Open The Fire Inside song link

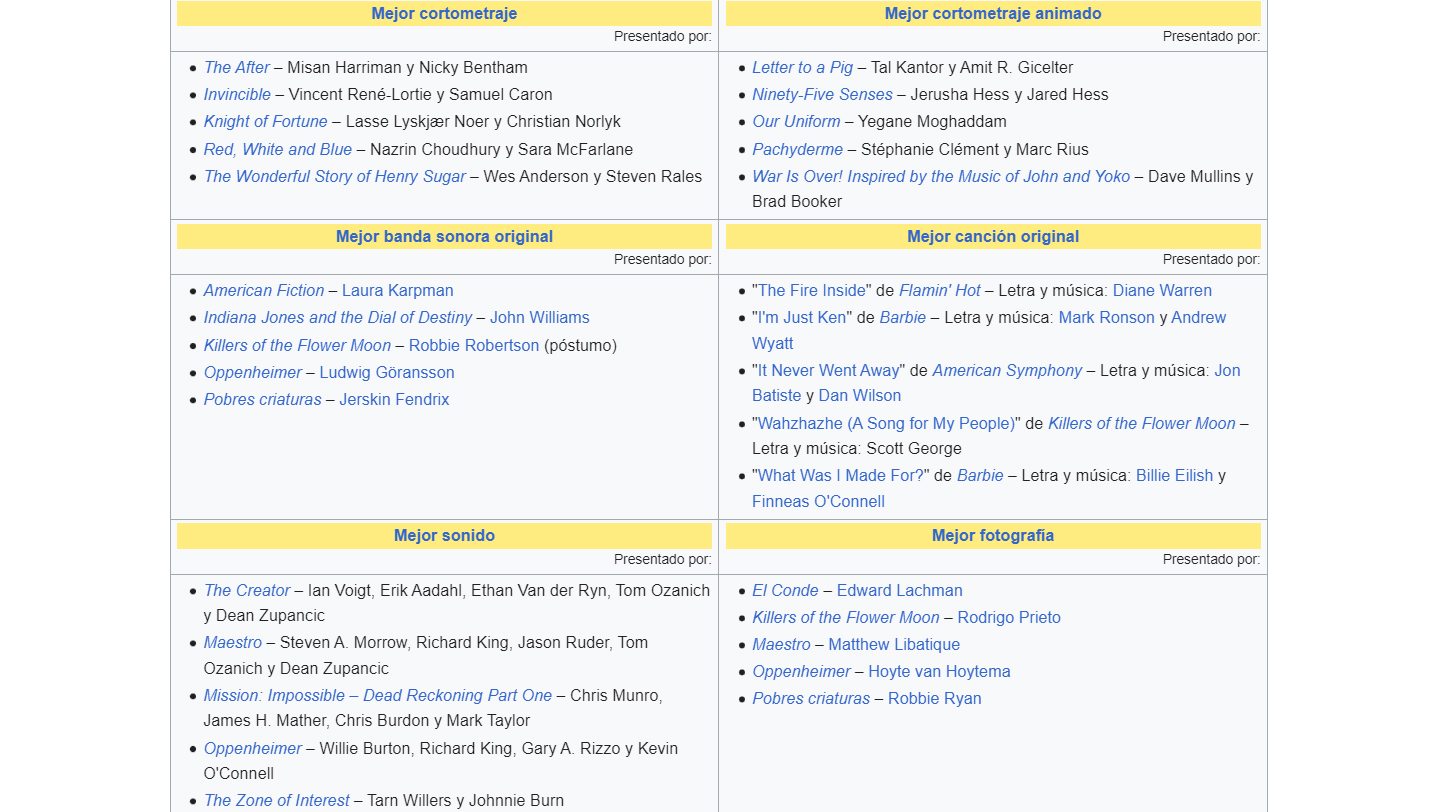coord(812,291)
